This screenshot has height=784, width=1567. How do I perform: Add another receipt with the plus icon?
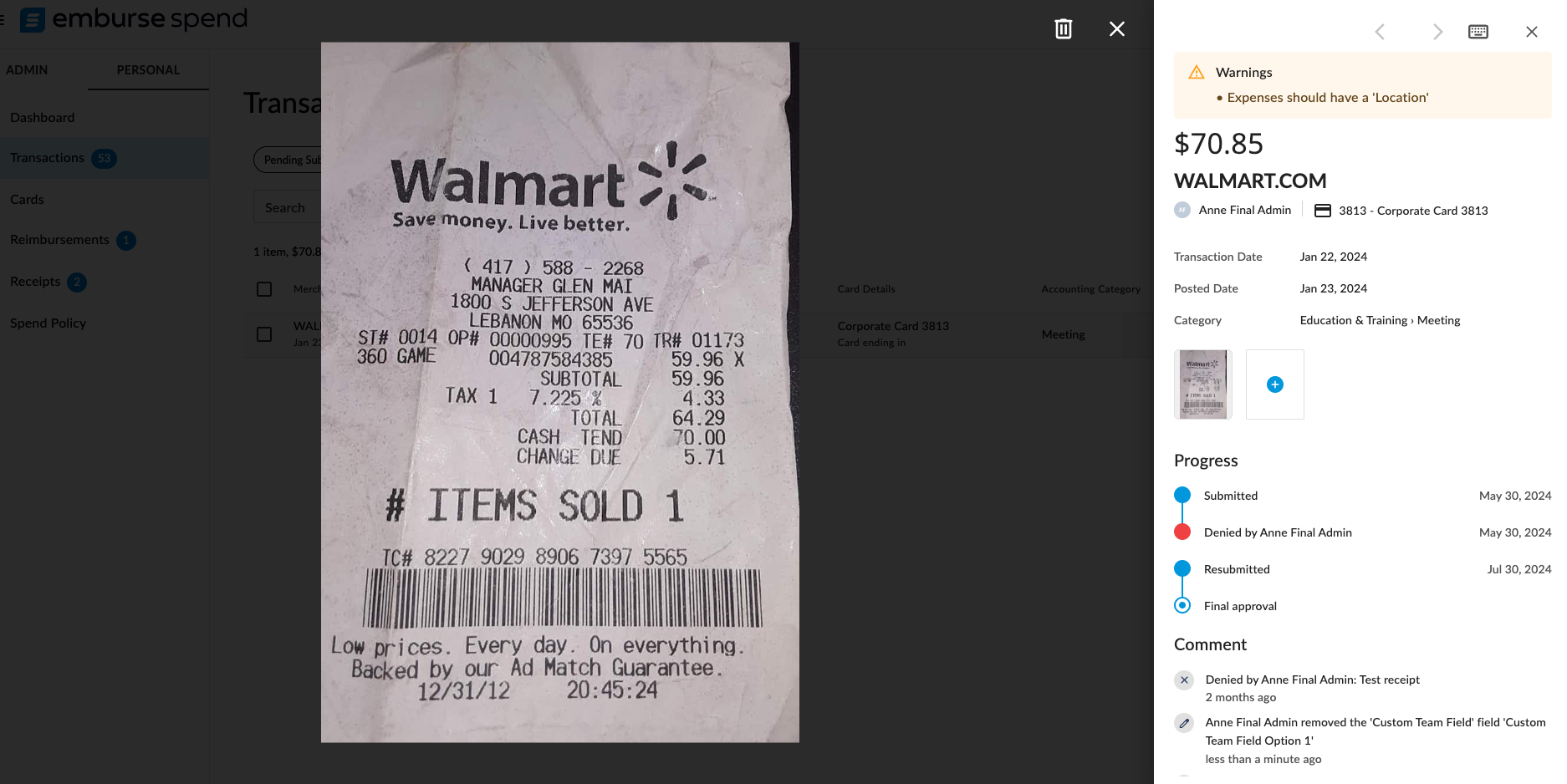(1274, 384)
